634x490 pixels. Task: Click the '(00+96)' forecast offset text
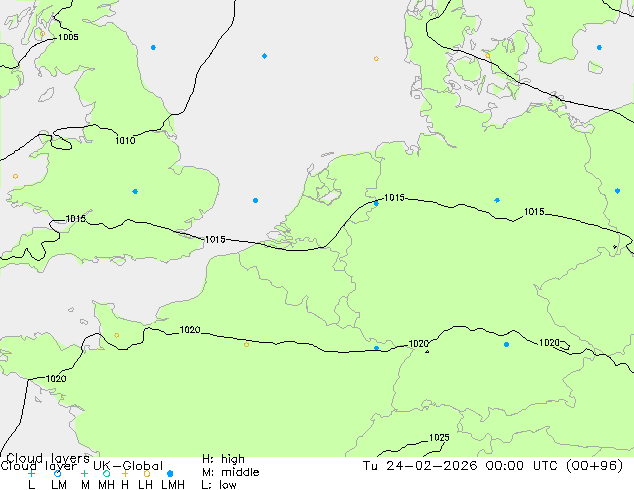point(594,466)
